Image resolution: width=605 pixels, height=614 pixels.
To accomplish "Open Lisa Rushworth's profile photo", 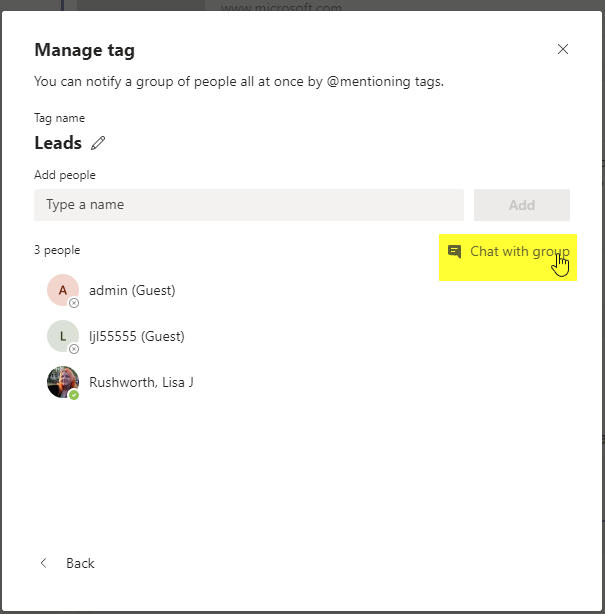I will pyautogui.click(x=63, y=382).
